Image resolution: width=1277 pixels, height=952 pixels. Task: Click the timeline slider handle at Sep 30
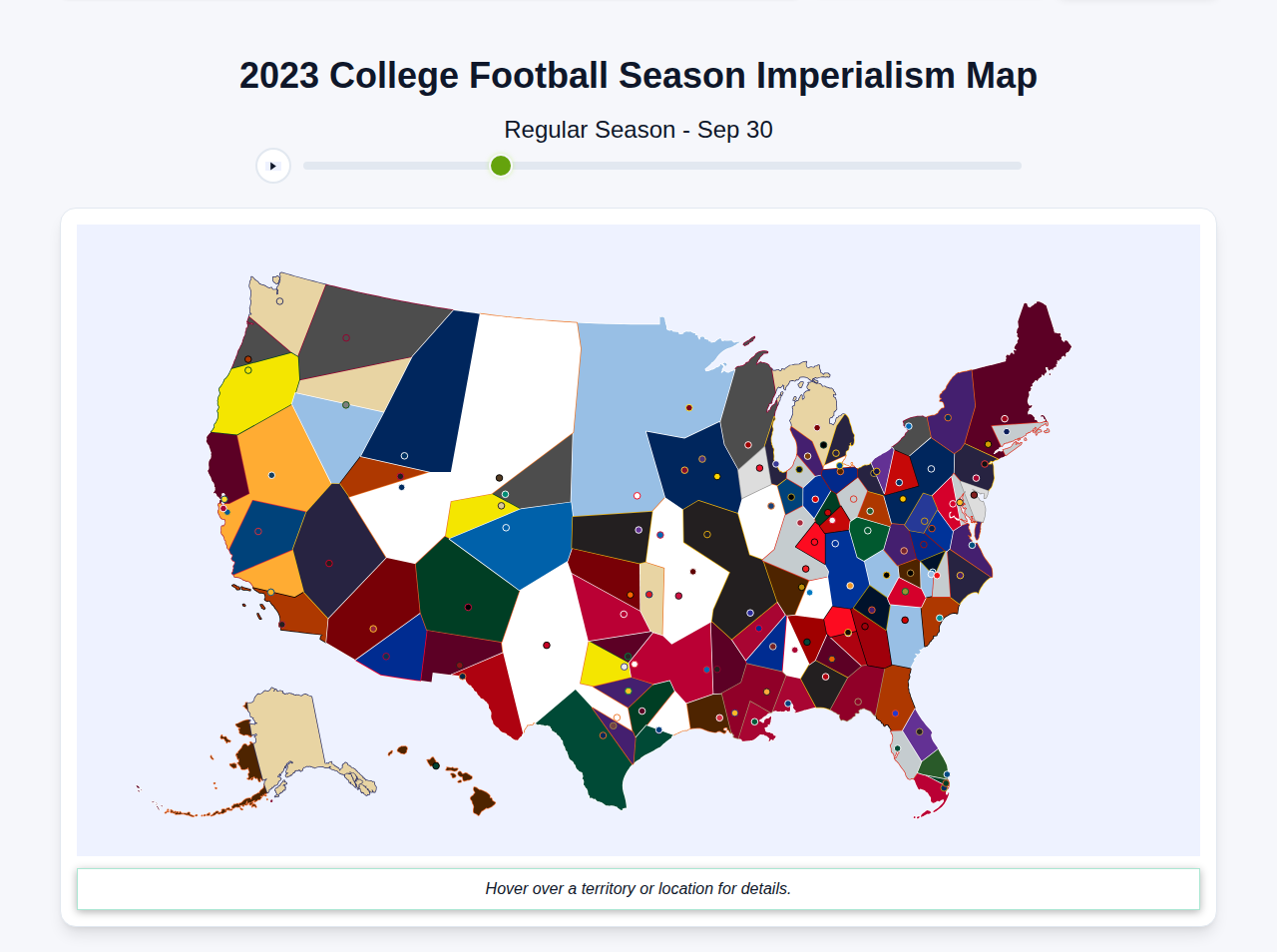tap(500, 166)
